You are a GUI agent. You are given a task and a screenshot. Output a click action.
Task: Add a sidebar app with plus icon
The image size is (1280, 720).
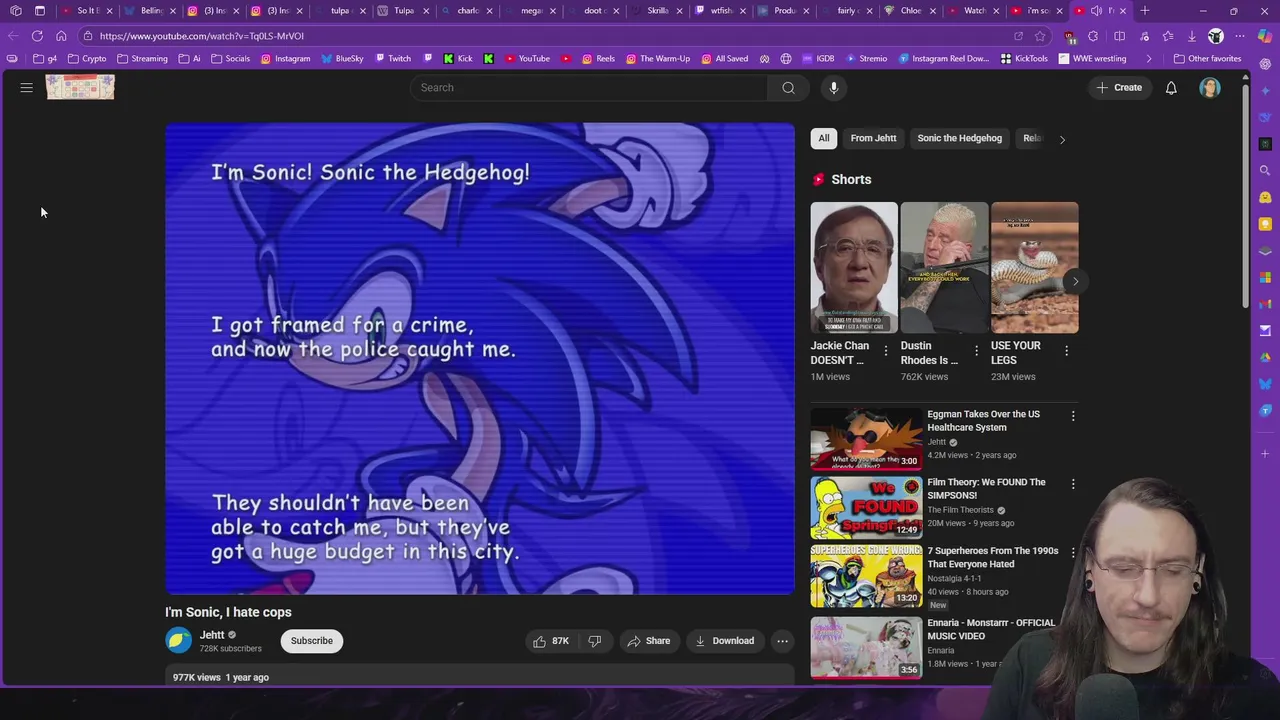(1265, 453)
